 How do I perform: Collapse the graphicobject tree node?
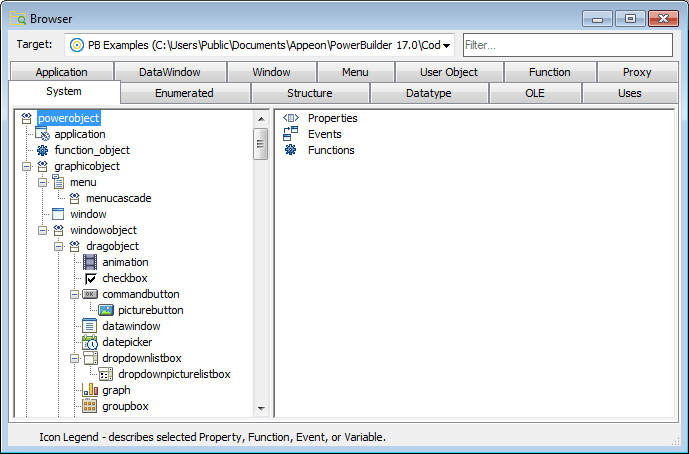(27, 166)
